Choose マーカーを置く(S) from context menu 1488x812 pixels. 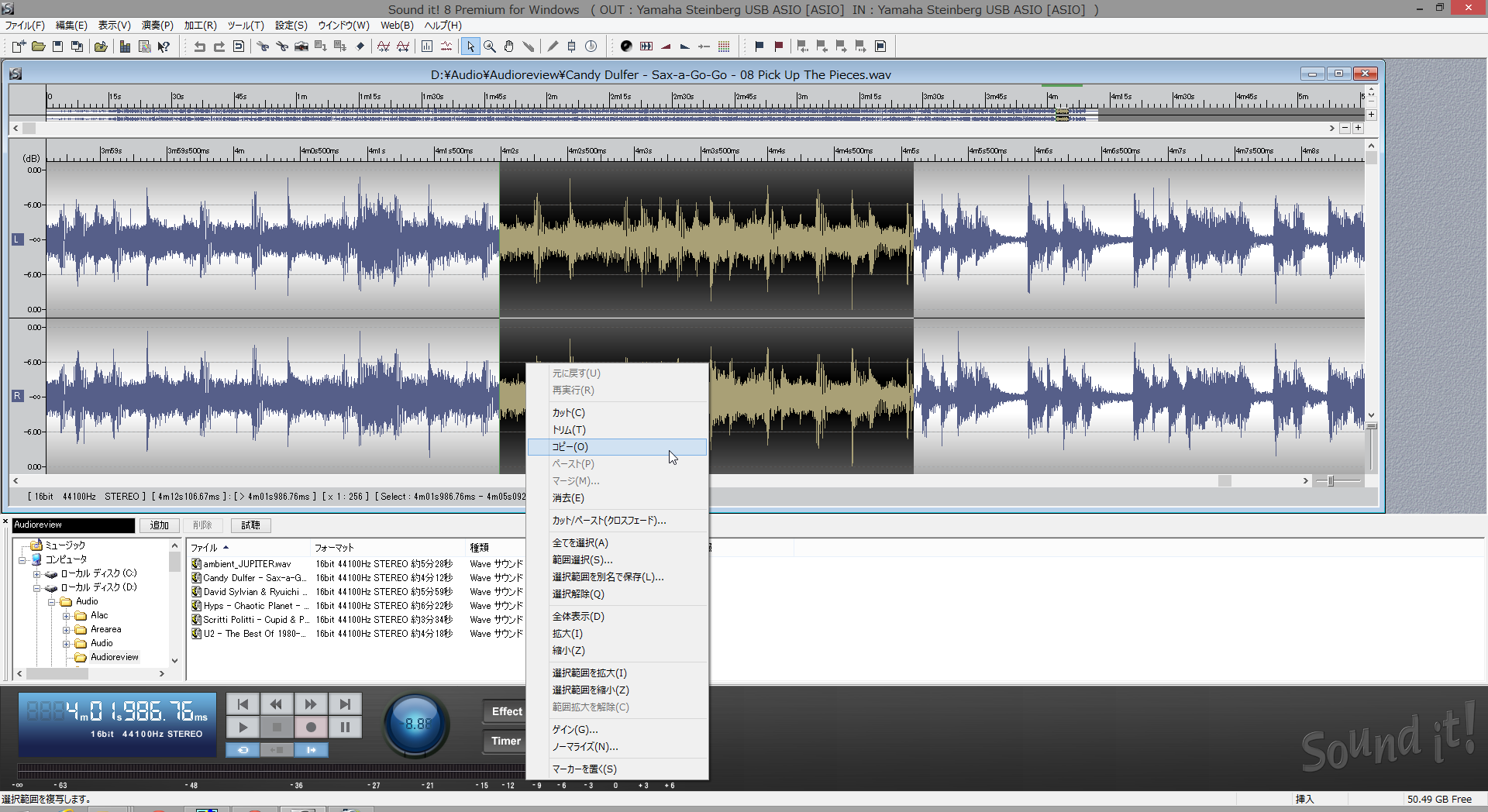(617, 769)
